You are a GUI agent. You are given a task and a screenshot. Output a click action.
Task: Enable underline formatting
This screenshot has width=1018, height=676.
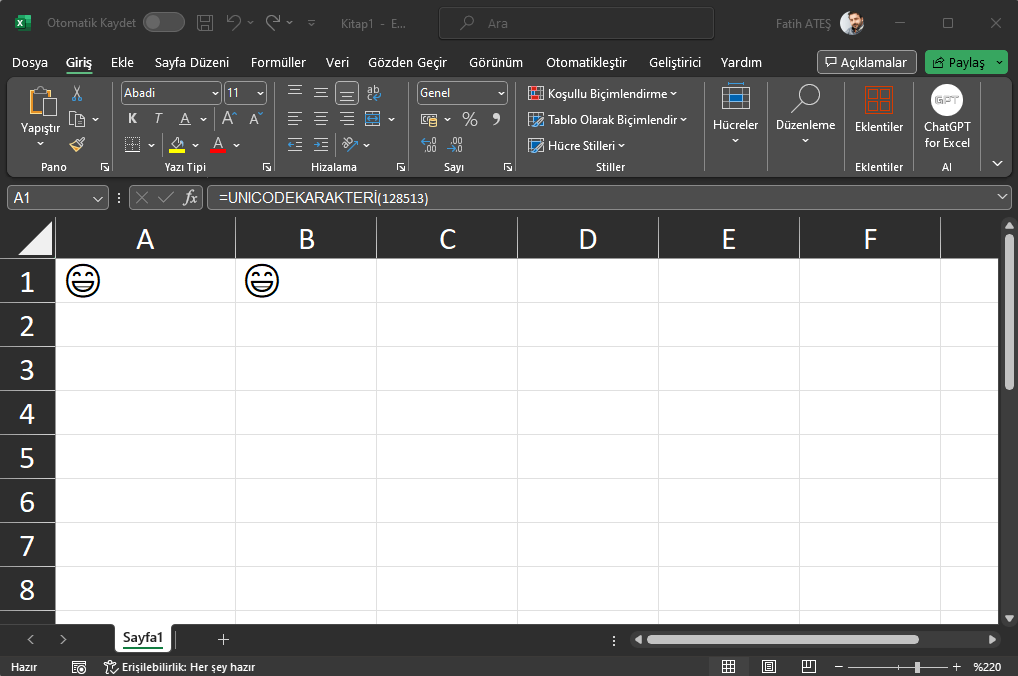[x=184, y=117]
